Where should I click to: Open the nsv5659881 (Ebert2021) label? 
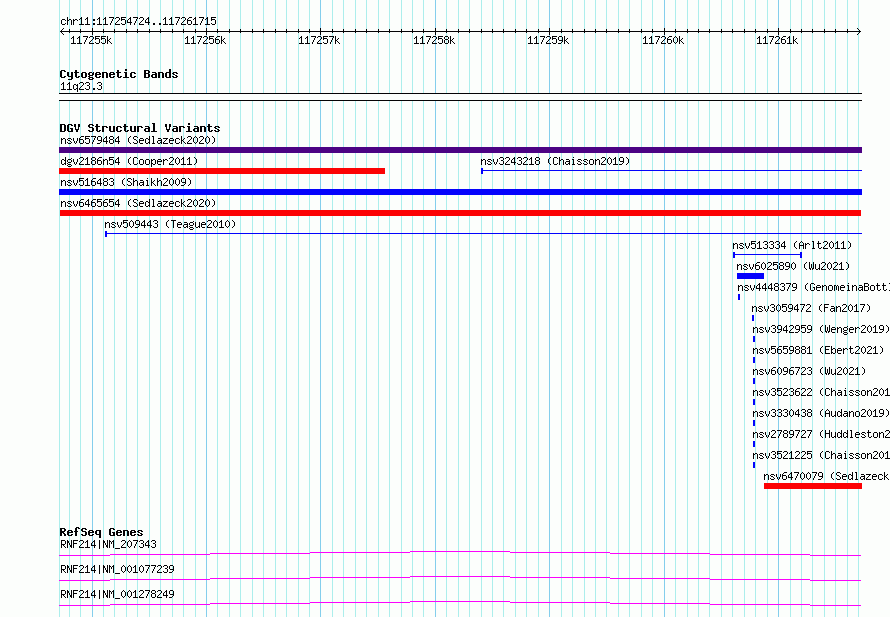pos(818,350)
